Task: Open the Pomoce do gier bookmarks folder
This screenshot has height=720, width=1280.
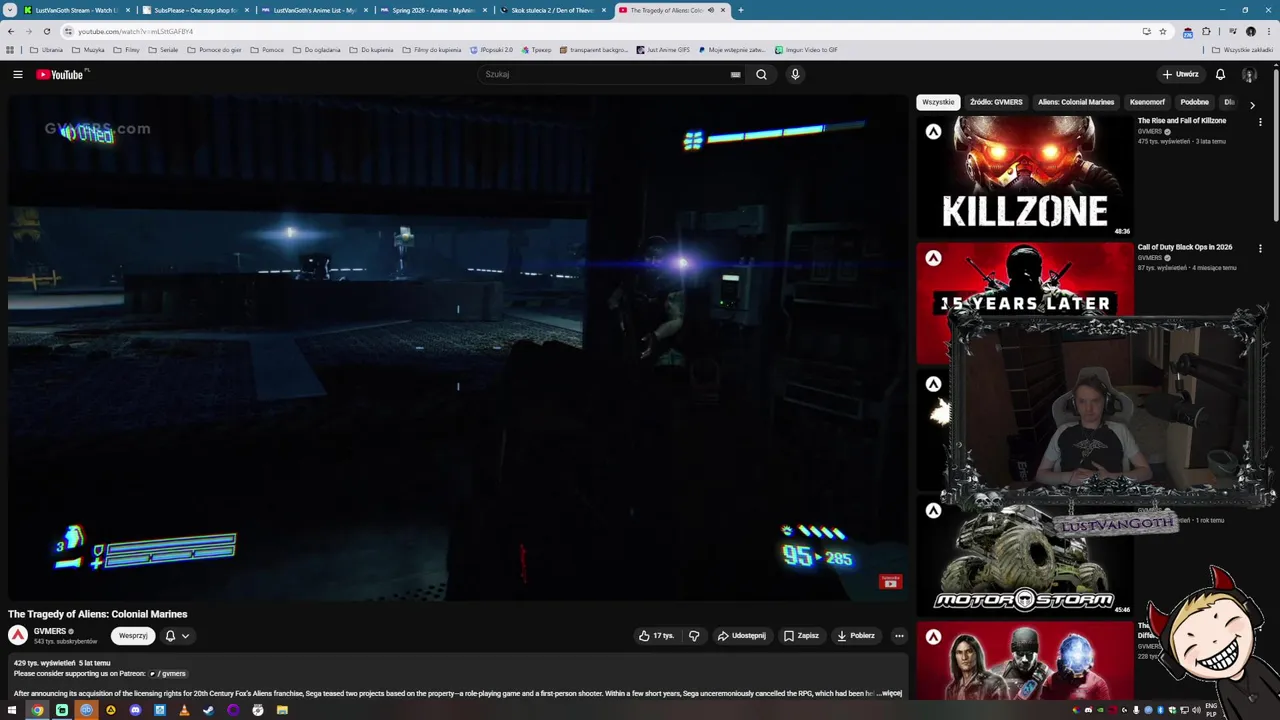Action: (x=214, y=50)
